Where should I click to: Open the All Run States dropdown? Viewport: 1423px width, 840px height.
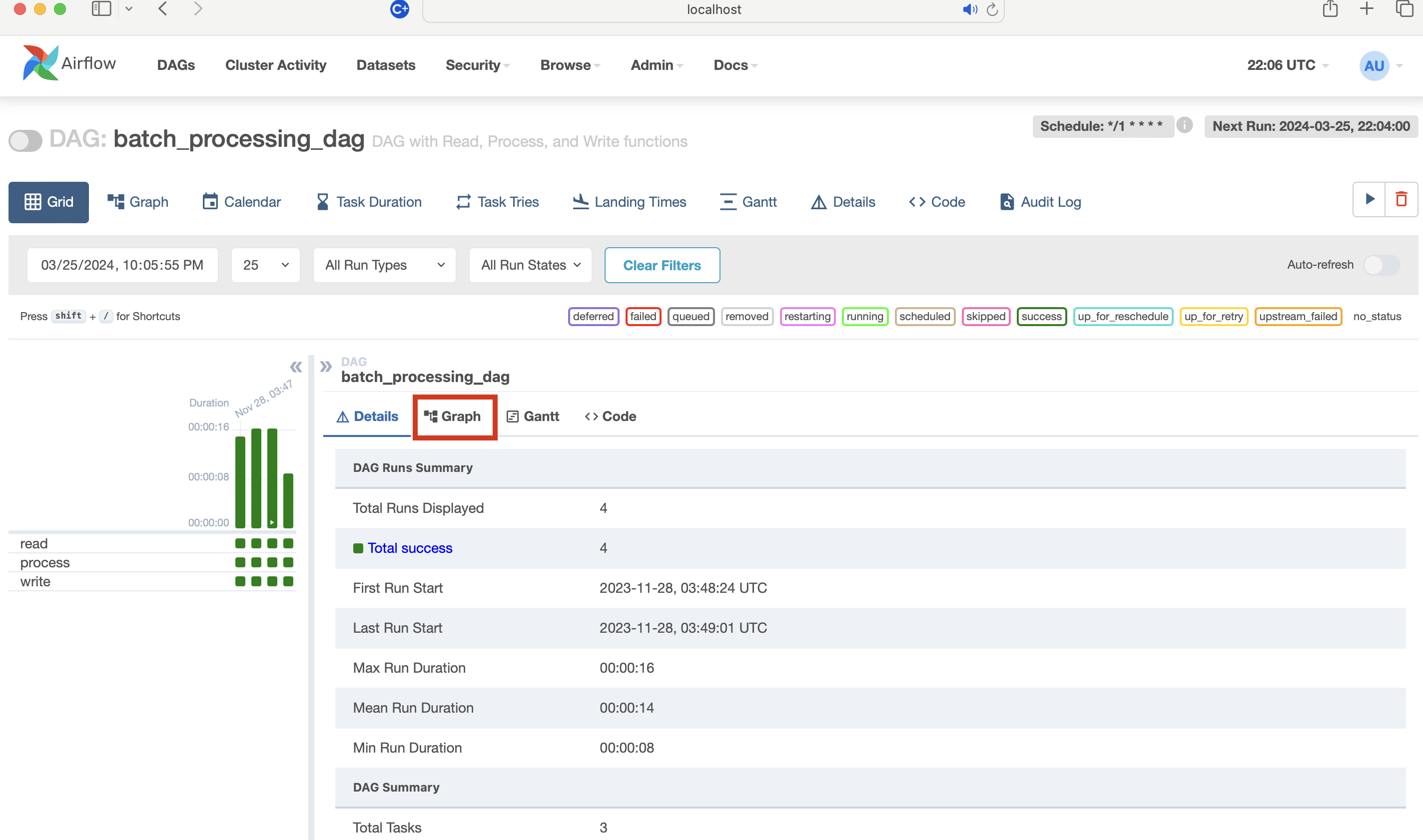(530, 265)
